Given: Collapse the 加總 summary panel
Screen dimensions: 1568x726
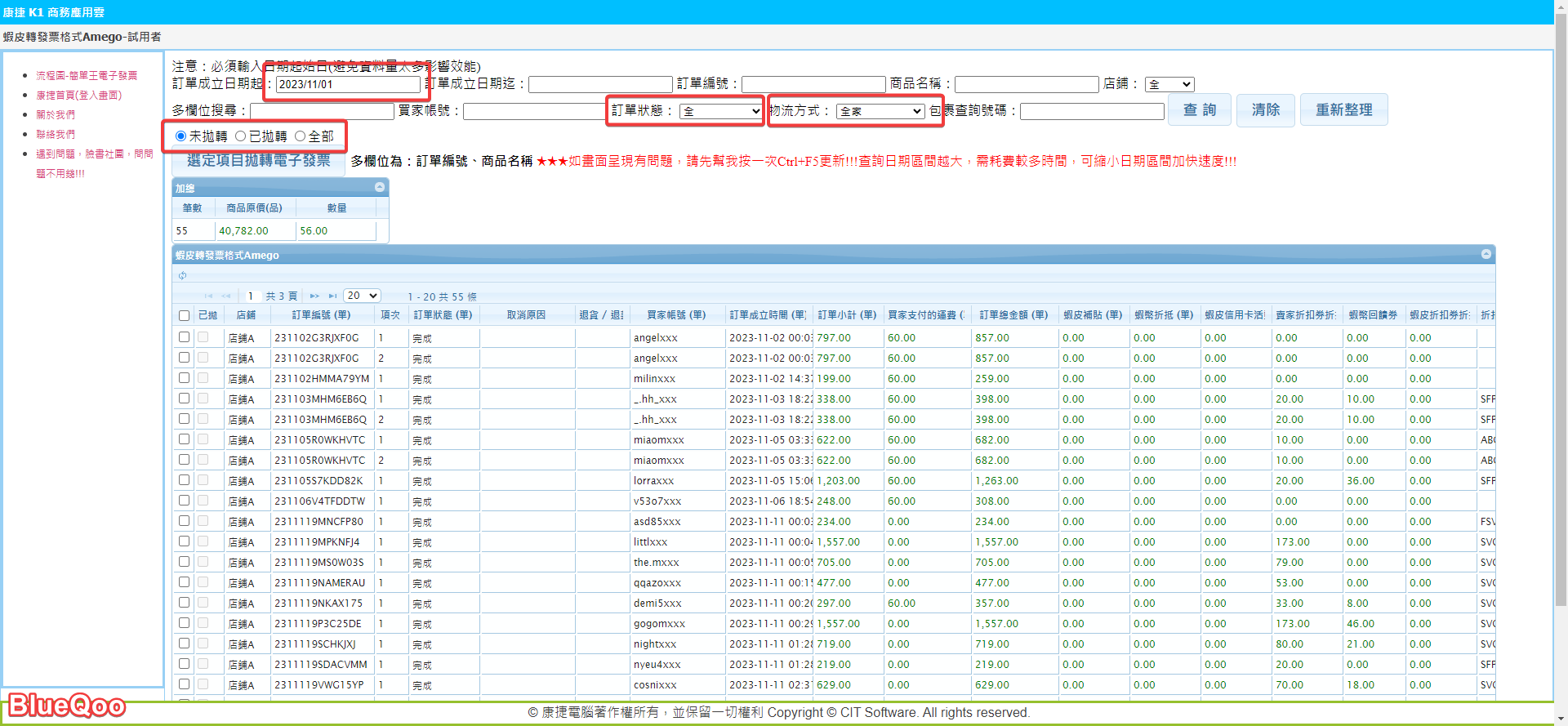Looking at the screenshot, I should coord(380,188).
